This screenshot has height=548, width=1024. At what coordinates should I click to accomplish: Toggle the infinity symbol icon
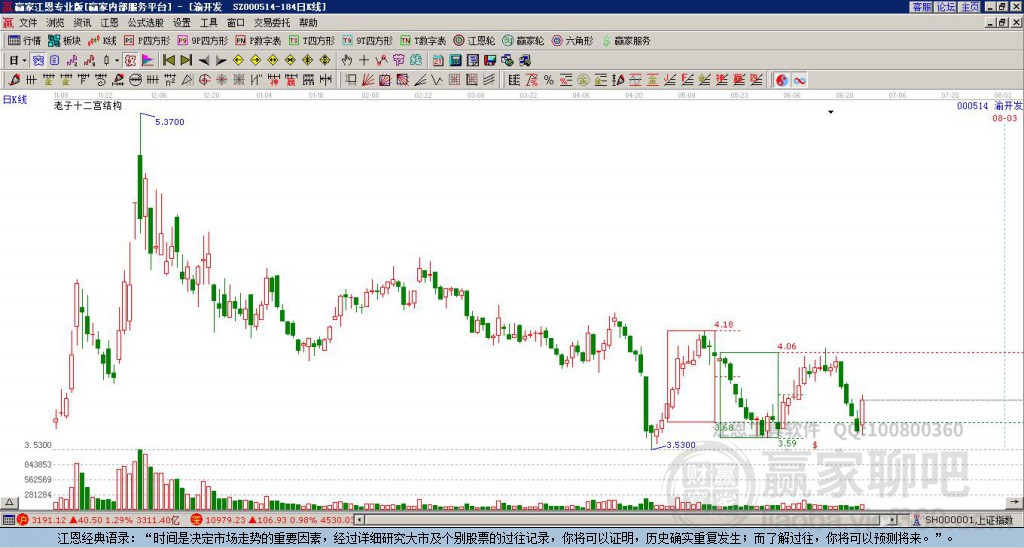(x=799, y=80)
